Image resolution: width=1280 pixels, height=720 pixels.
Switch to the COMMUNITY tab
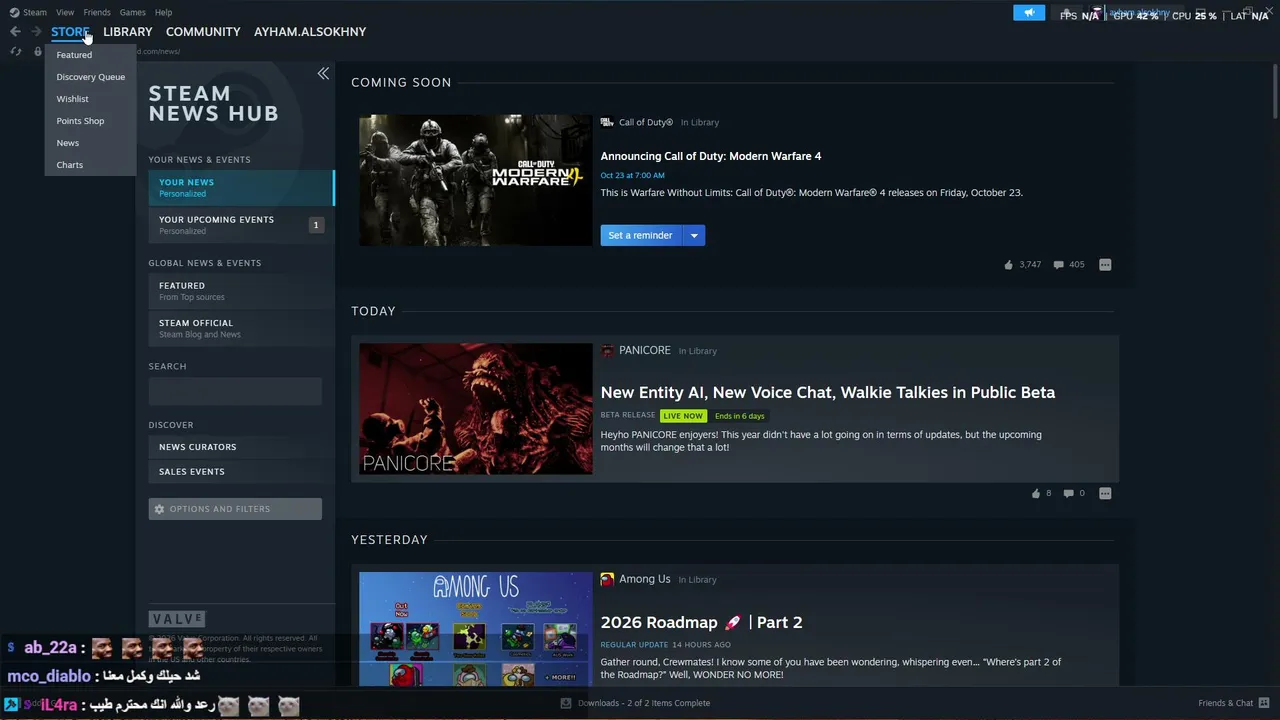(x=203, y=32)
